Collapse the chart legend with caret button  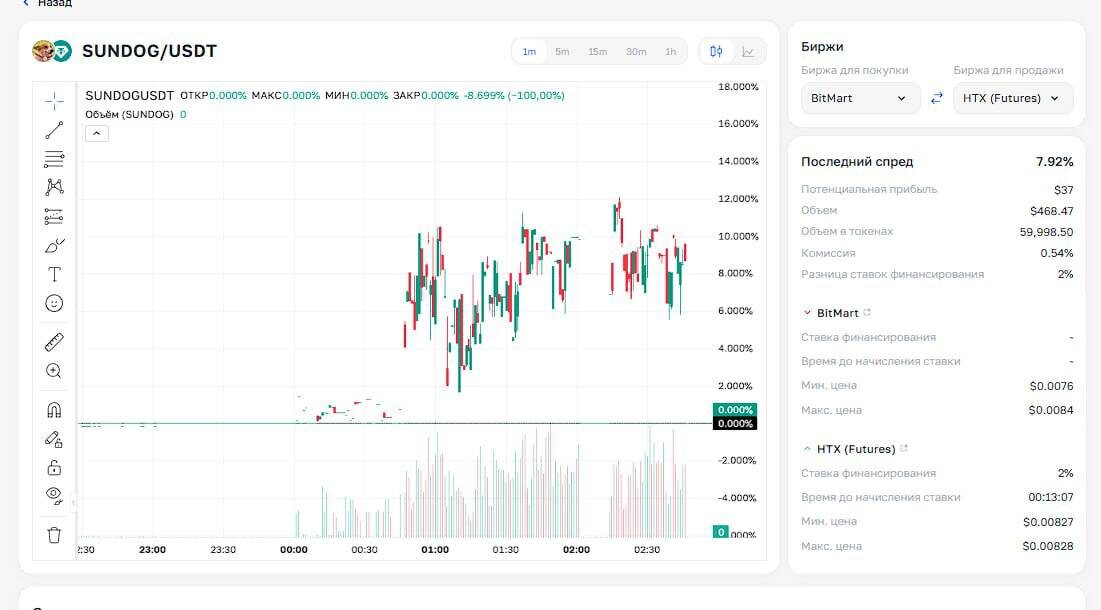(x=97, y=133)
